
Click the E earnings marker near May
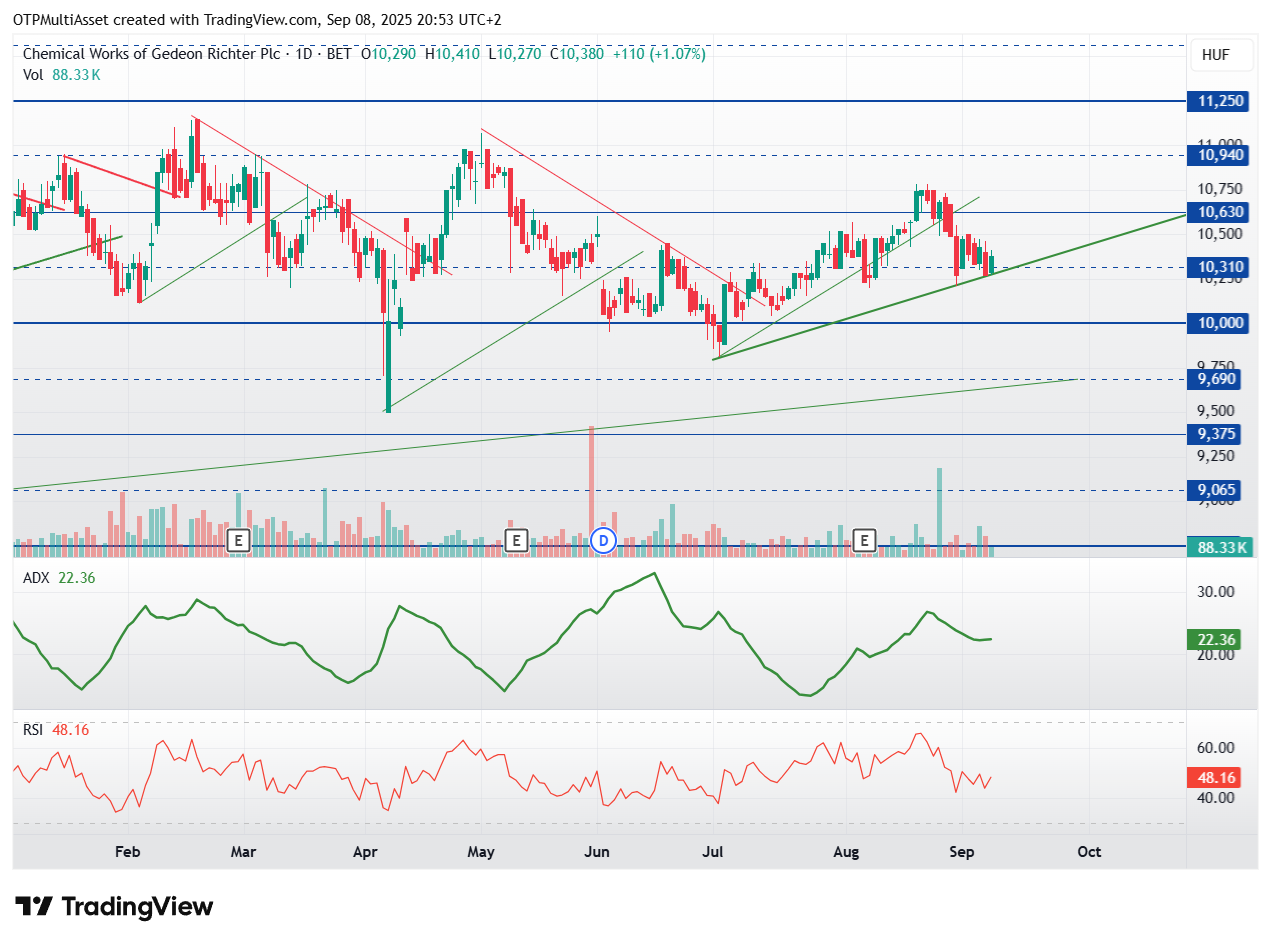coord(516,541)
